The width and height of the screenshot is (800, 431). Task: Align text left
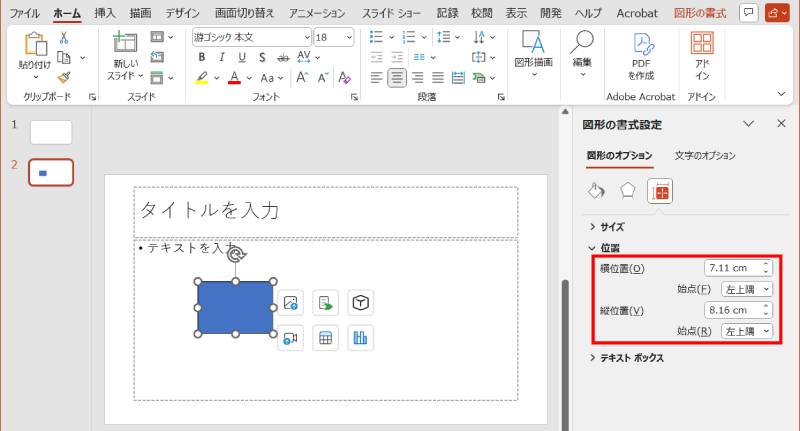(376, 78)
